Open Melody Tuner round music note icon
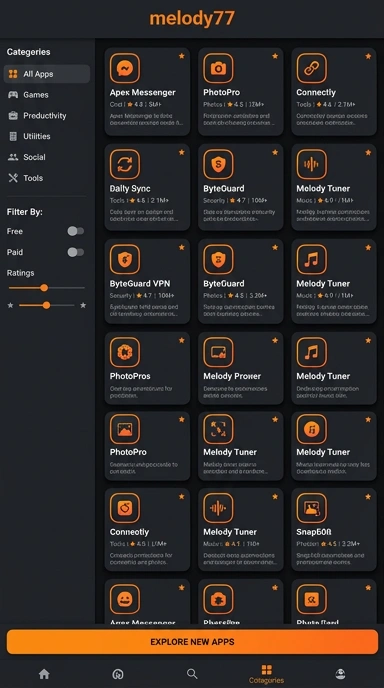 pos(312,429)
